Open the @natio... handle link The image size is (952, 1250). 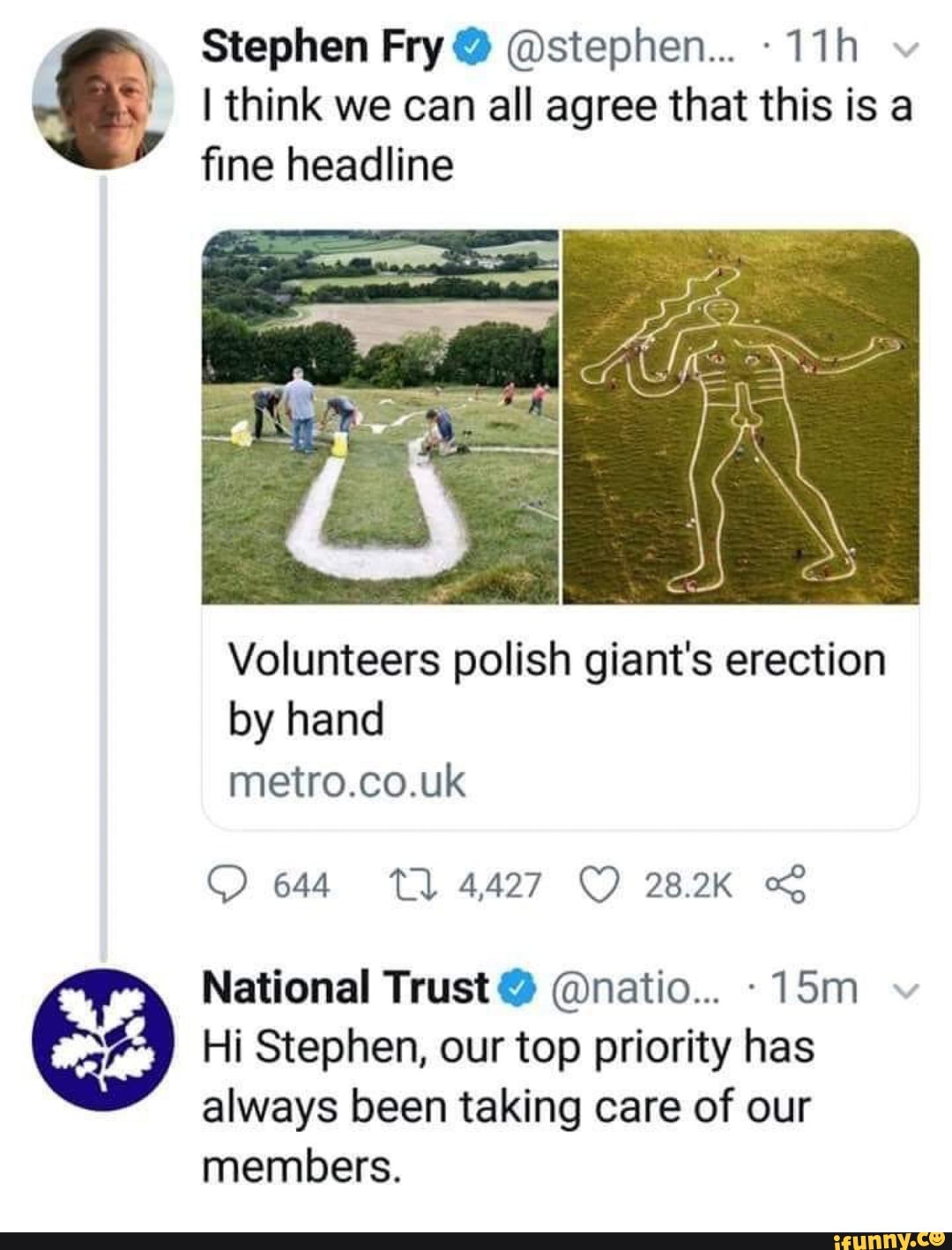636,988
